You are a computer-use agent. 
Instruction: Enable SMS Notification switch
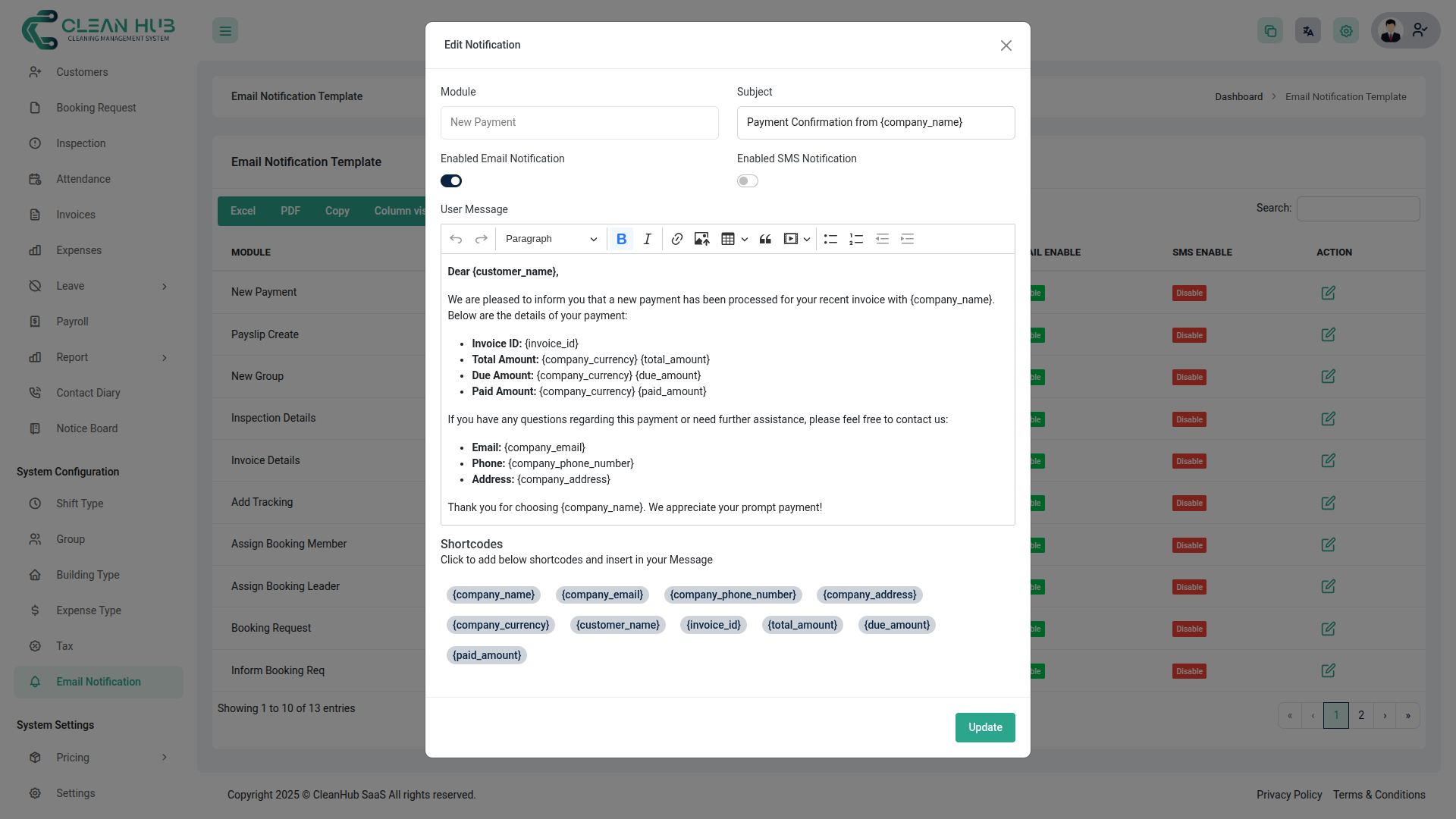click(x=747, y=180)
